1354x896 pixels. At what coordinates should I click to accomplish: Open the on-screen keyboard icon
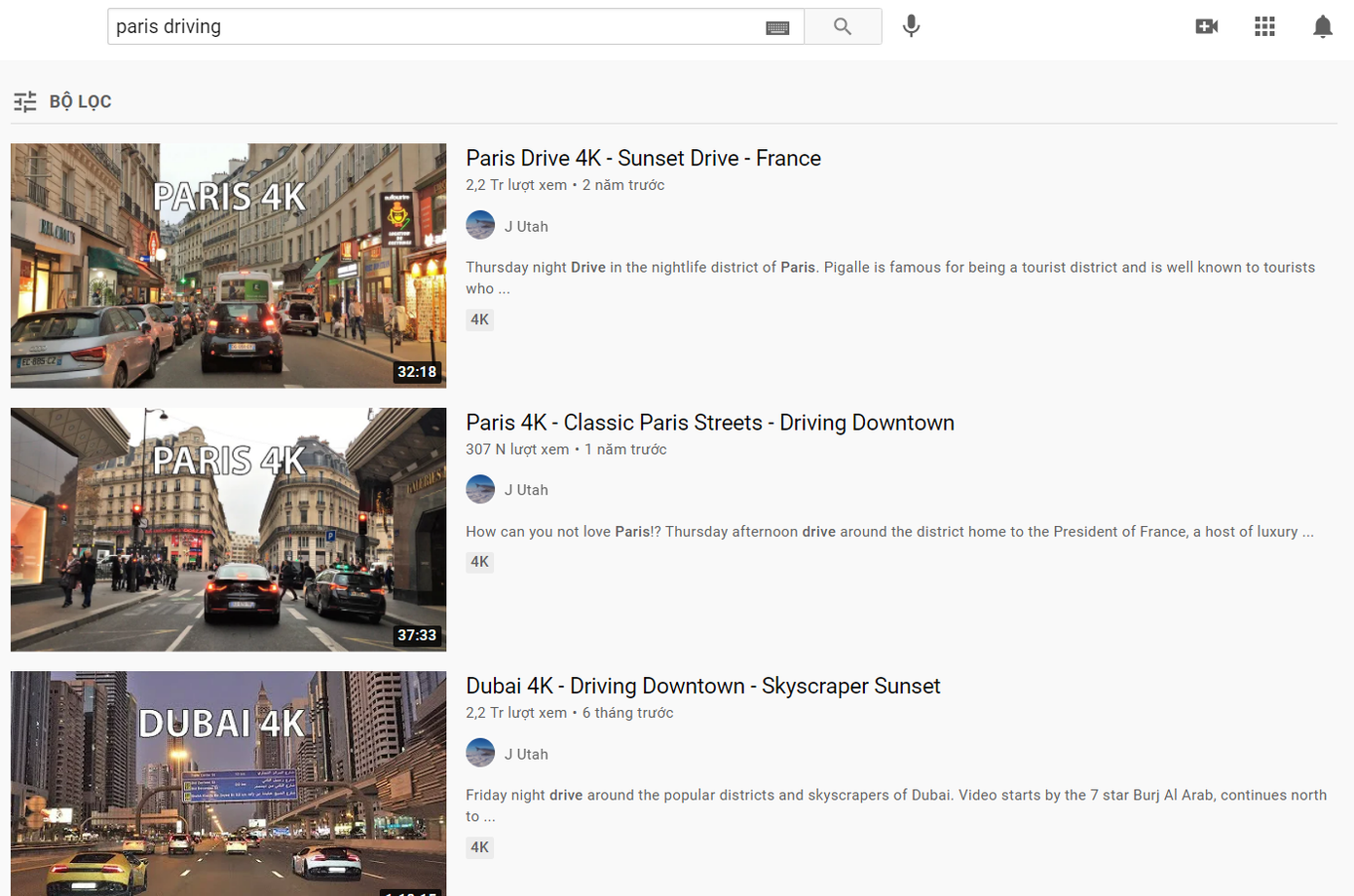pyautogui.click(x=777, y=27)
